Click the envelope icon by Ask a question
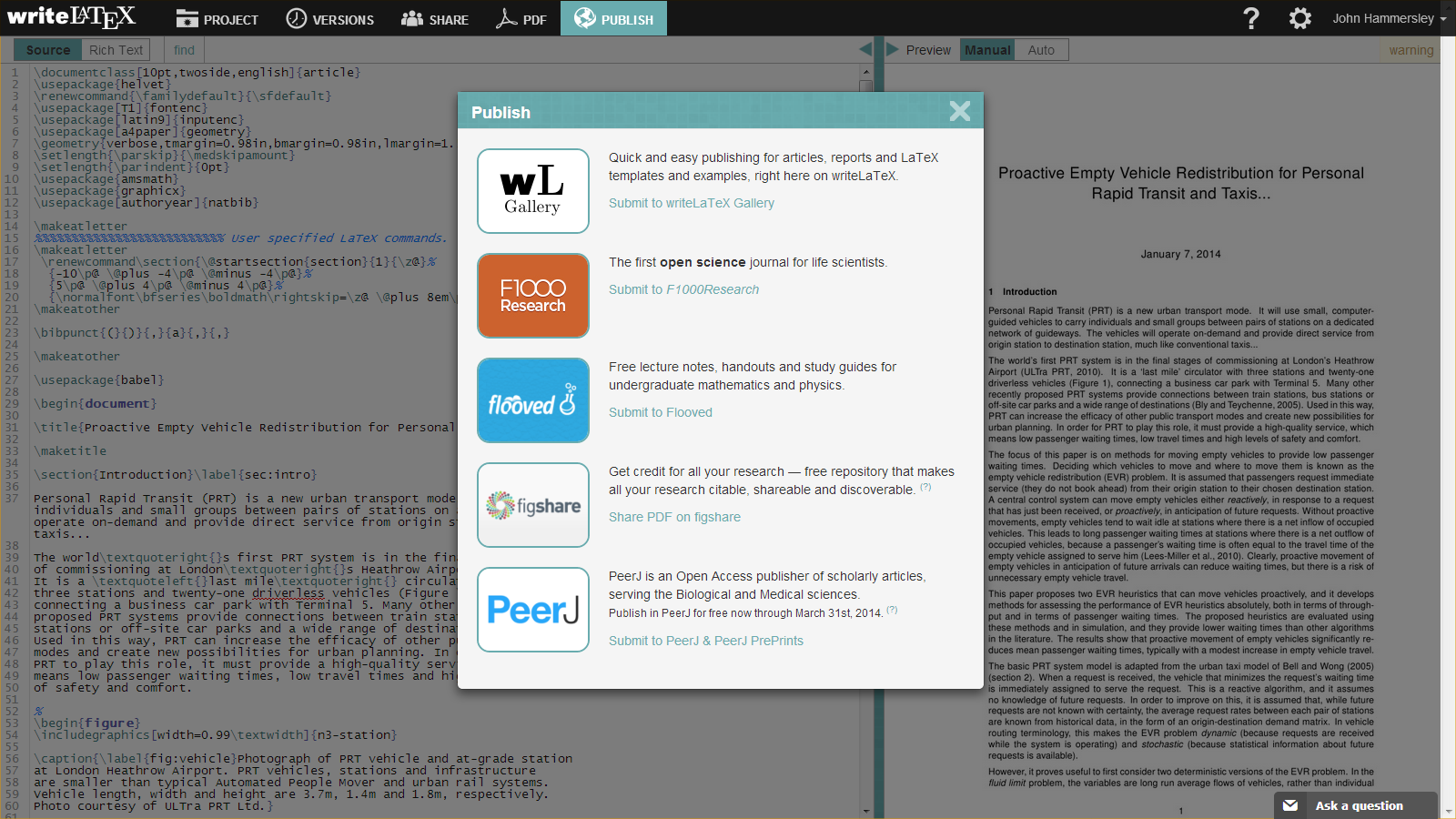 pos(1290,805)
